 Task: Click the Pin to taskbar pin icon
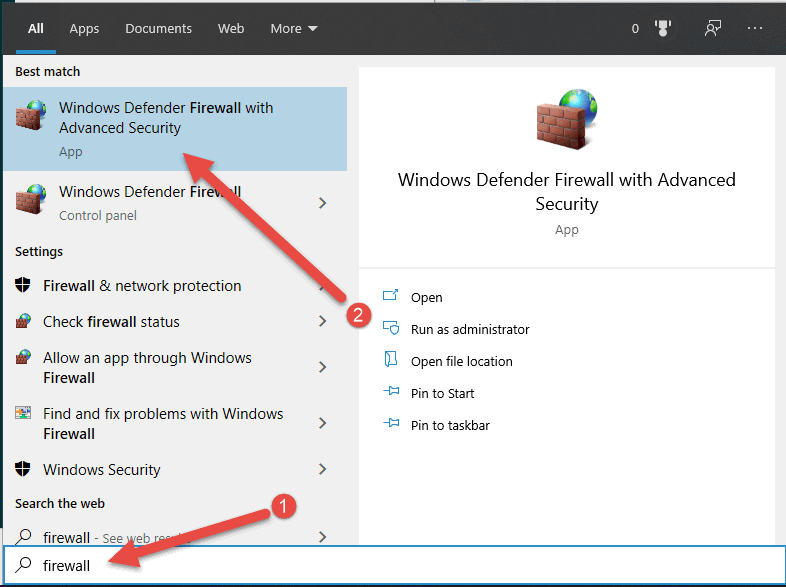click(x=391, y=423)
